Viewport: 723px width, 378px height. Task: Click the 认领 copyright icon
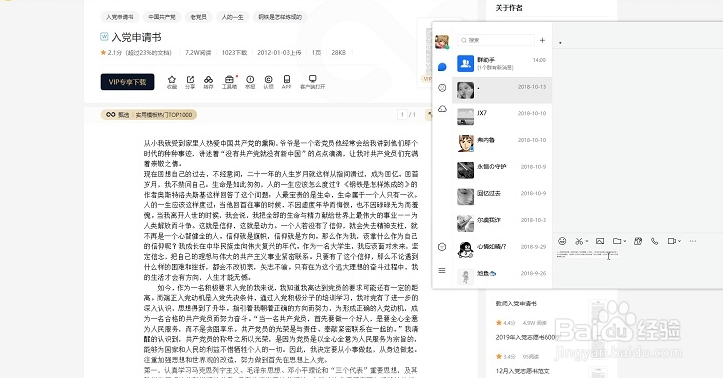[x=268, y=79]
